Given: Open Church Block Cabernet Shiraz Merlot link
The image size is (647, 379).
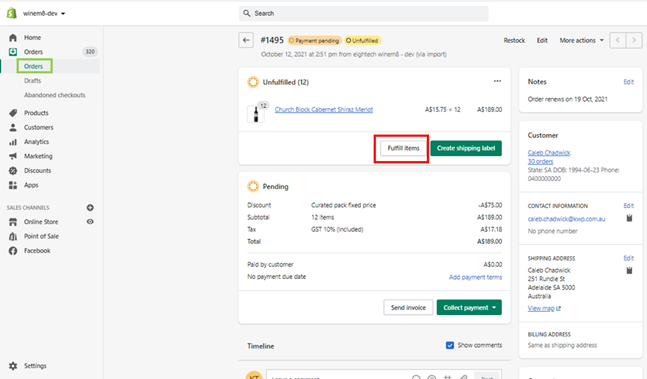Looking at the screenshot, I should coord(324,109).
